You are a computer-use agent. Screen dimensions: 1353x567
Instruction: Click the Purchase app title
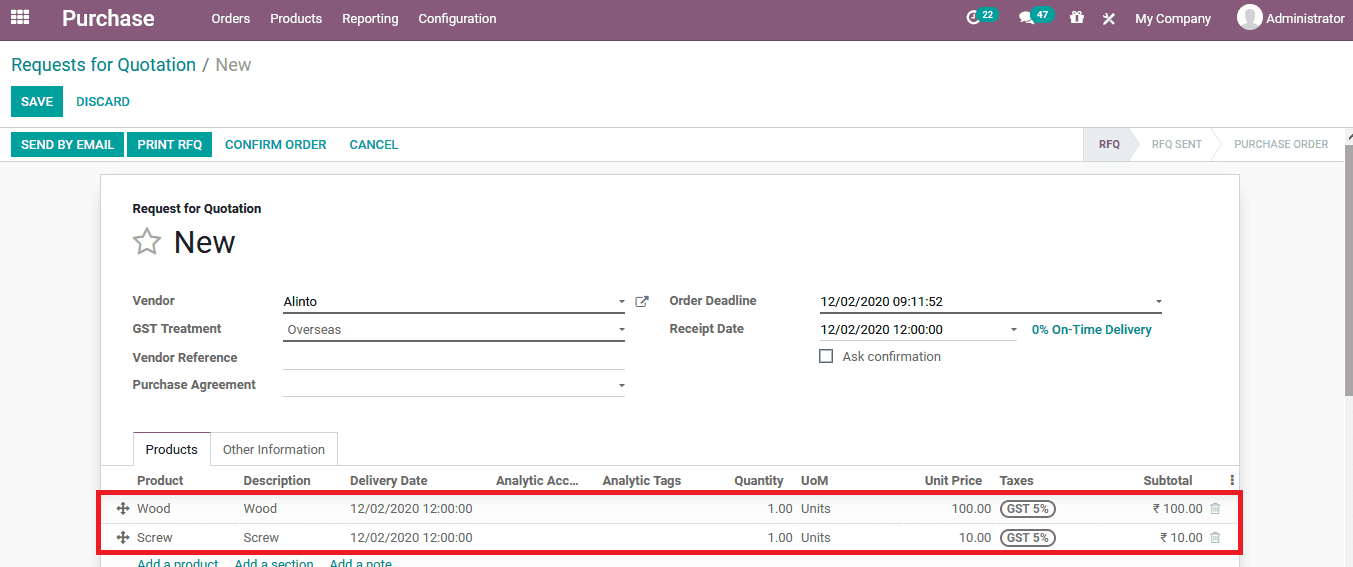pos(108,18)
